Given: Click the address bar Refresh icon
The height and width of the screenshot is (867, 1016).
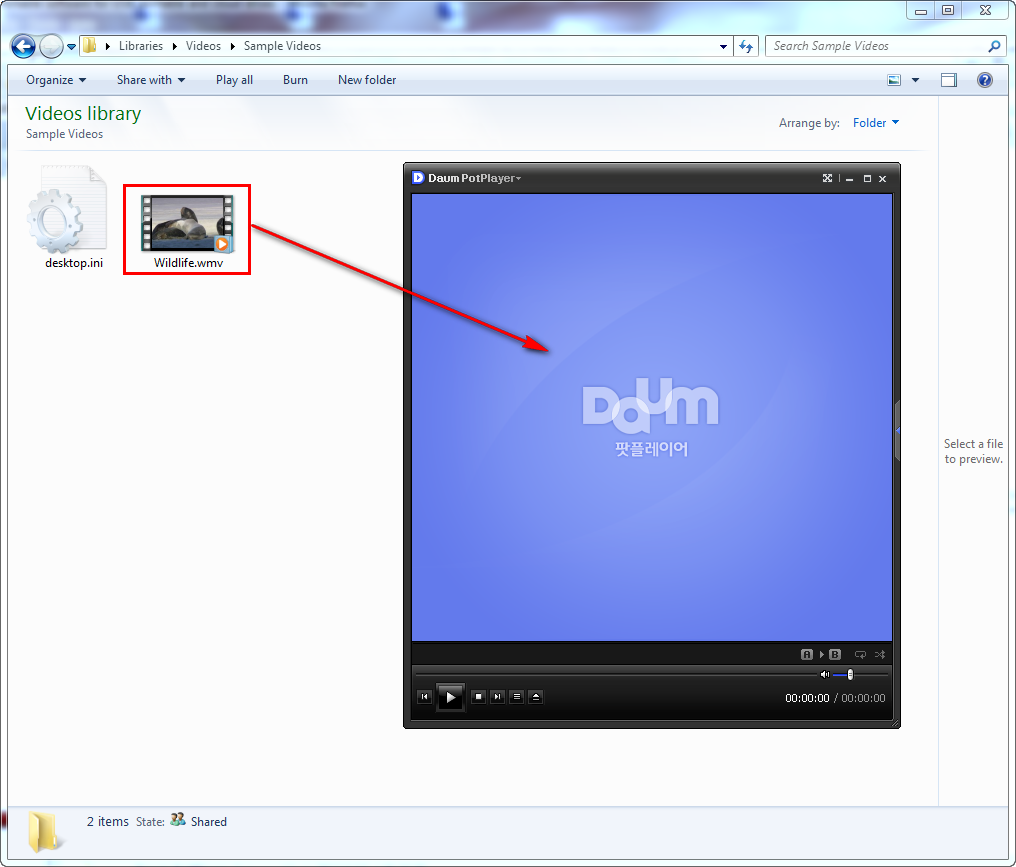Looking at the screenshot, I should [x=746, y=47].
